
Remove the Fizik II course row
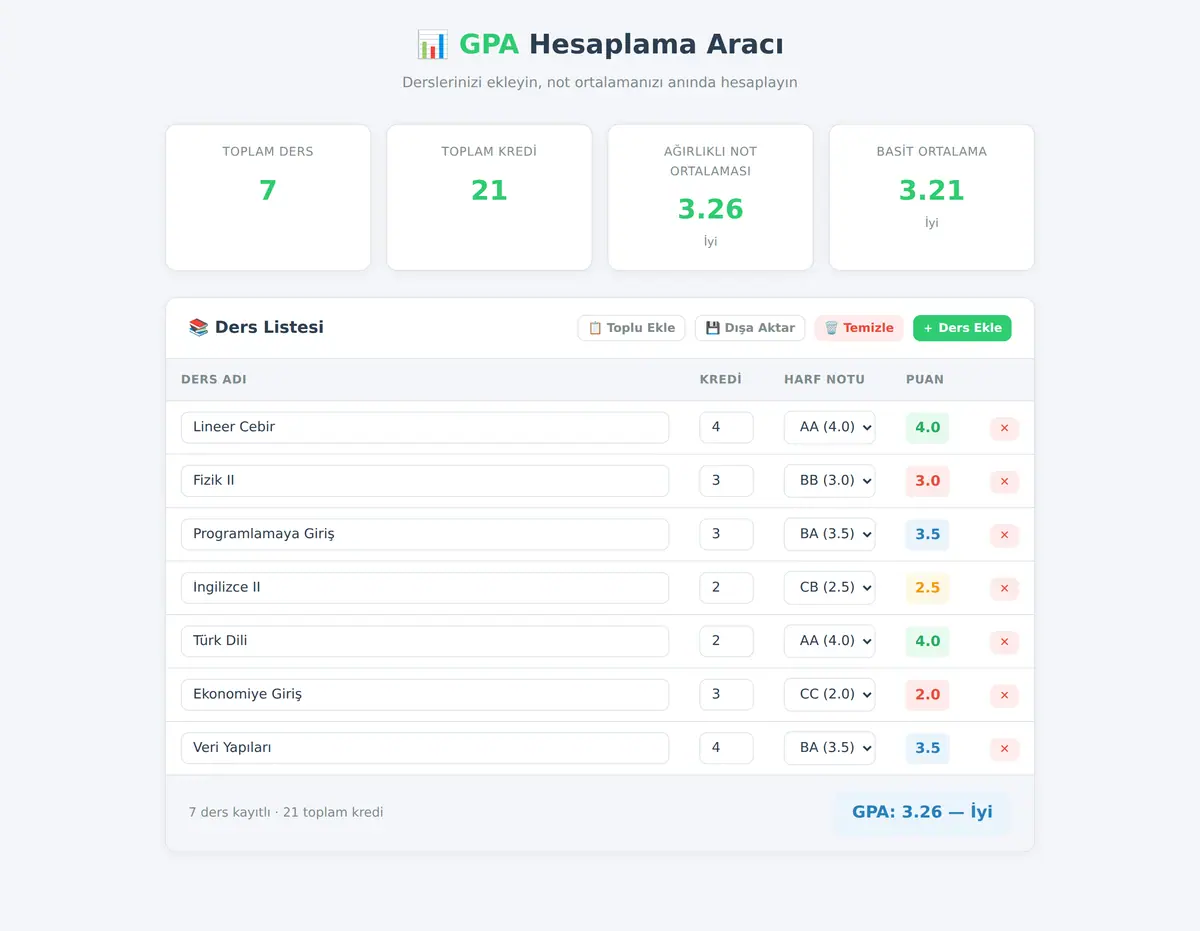[x=1004, y=482]
